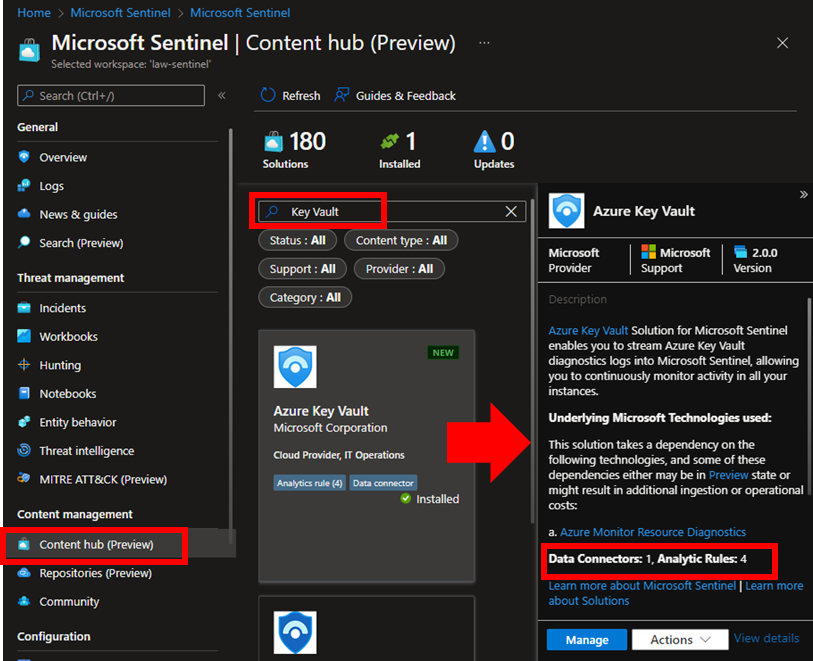Click the Data connector tag on card
The height and width of the screenshot is (661, 813).
tap(383, 483)
